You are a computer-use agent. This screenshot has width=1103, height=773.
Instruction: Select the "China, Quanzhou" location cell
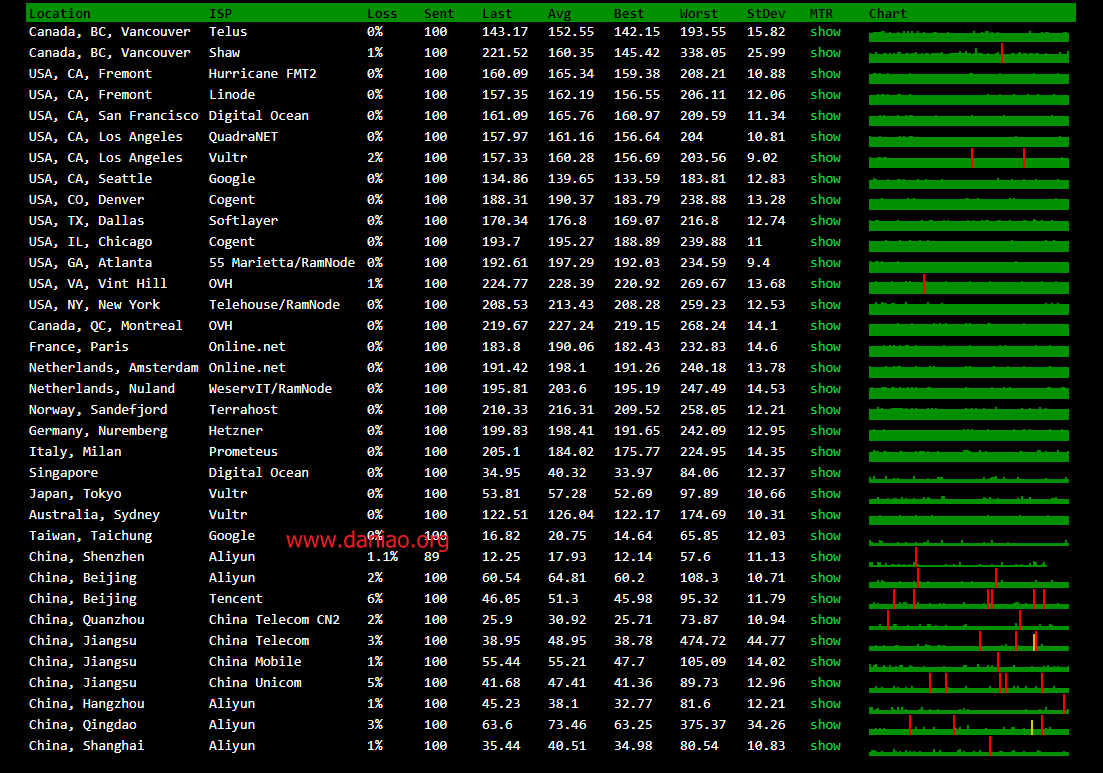pyautogui.click(x=87, y=620)
